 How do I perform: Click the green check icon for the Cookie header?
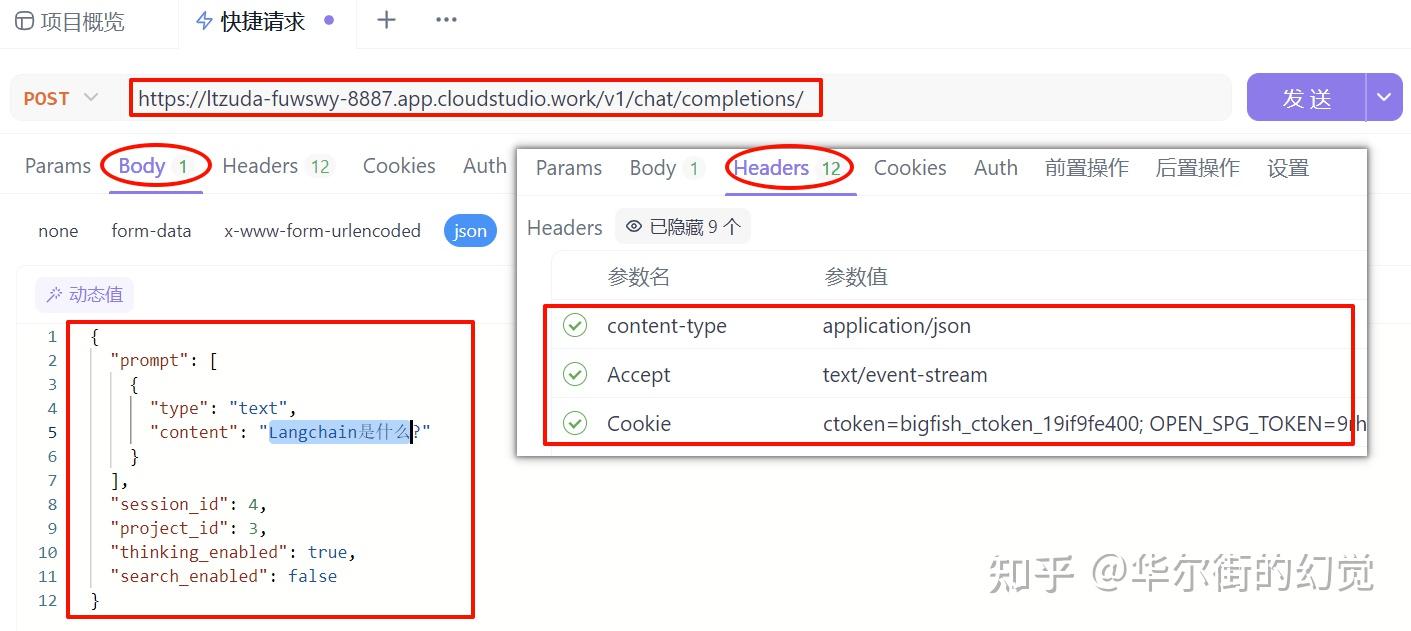[x=575, y=423]
